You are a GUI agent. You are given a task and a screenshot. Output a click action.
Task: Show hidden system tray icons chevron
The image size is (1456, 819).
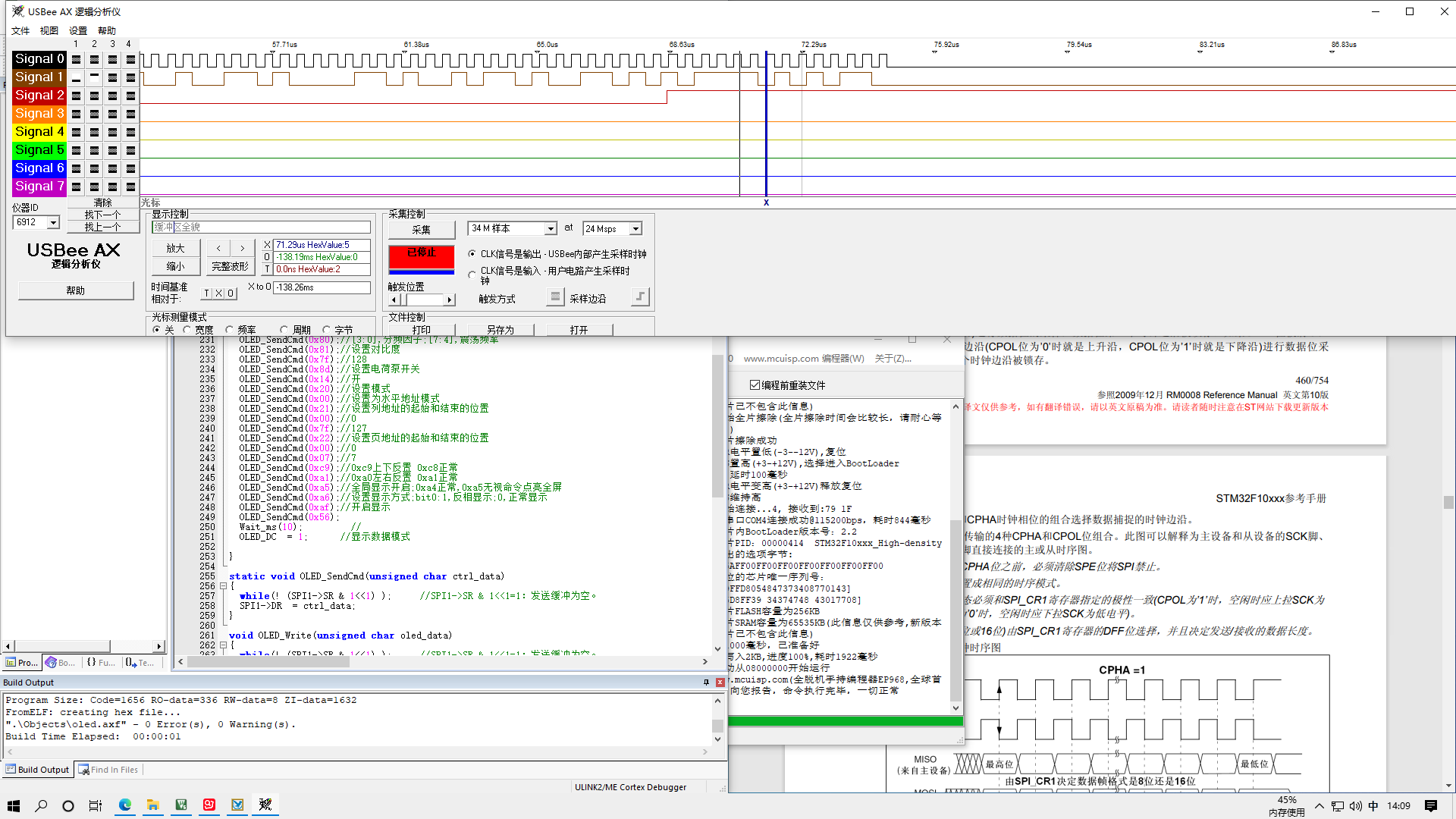tap(1319, 806)
